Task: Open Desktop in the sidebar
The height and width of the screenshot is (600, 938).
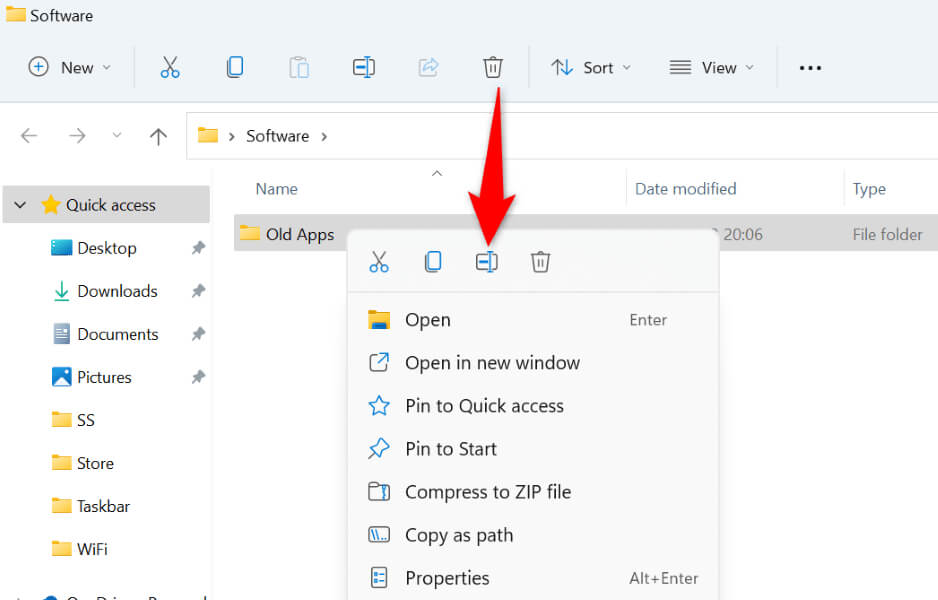Action: (106, 248)
